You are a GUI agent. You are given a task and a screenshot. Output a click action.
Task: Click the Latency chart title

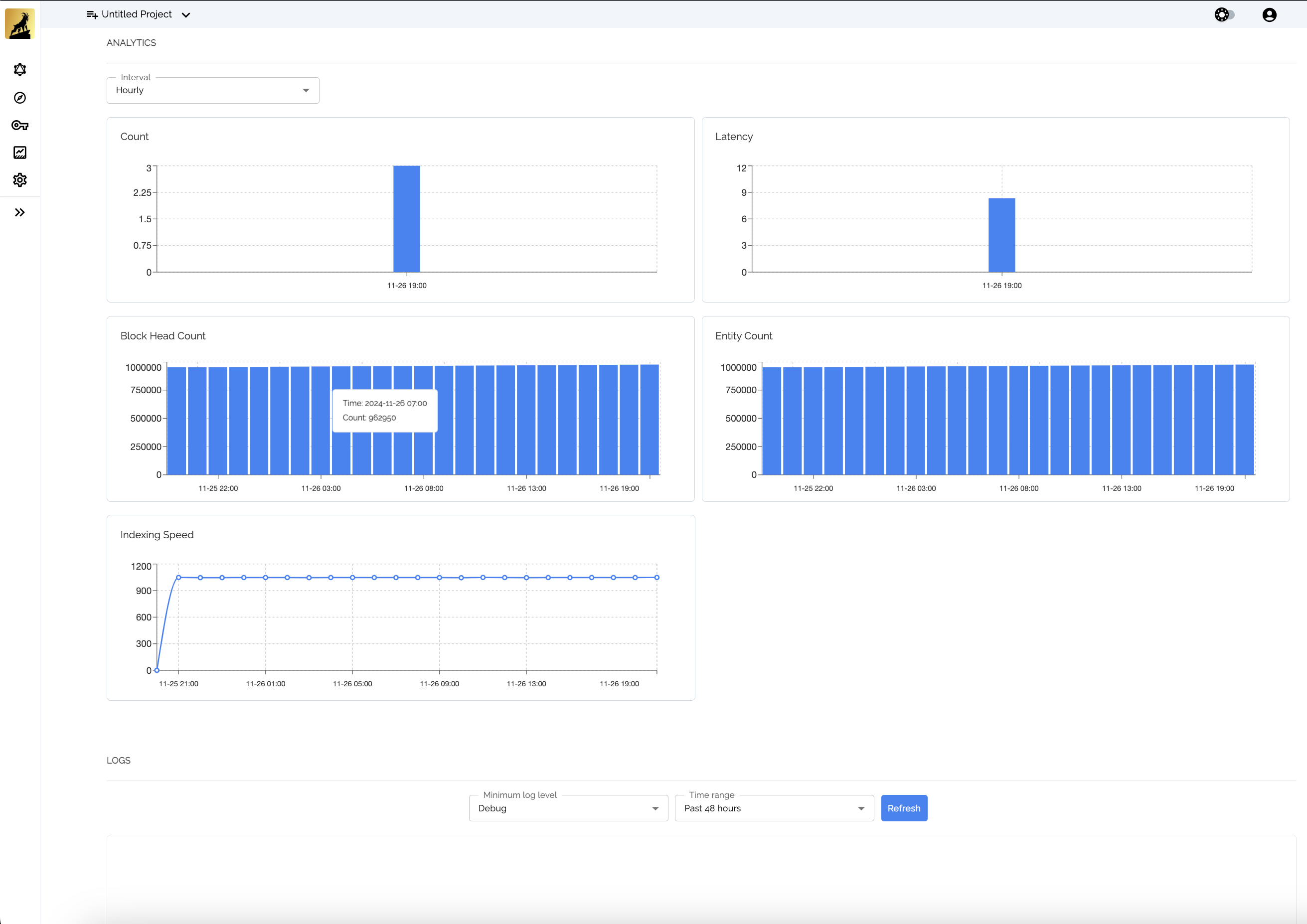coord(734,137)
